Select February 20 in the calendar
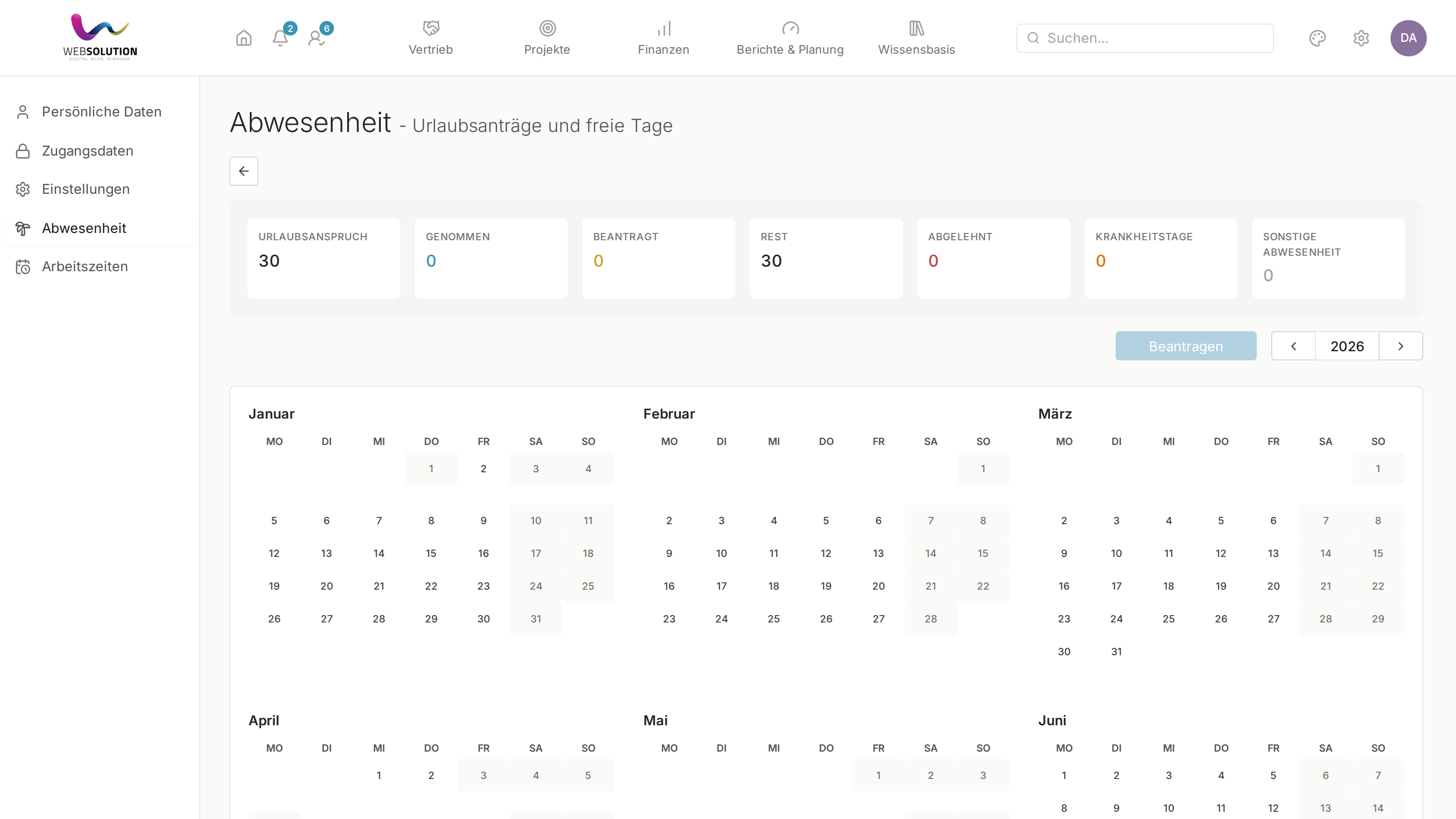Viewport: 1456px width, 819px height. pos(878,586)
